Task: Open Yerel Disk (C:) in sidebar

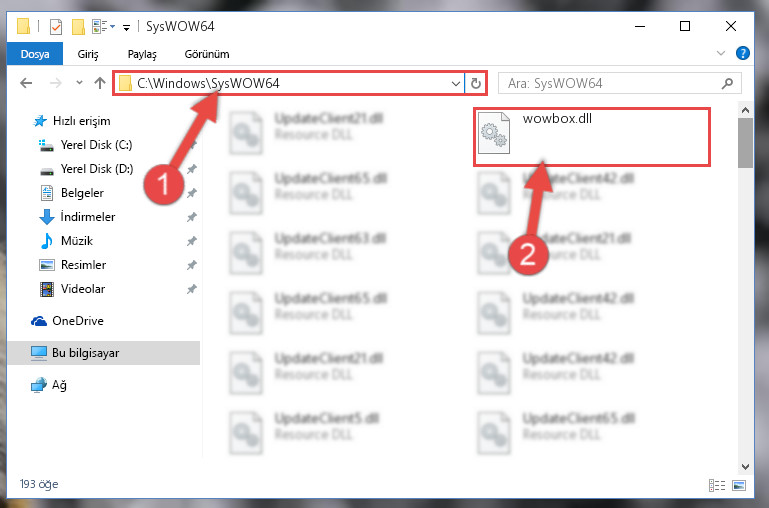Action: click(x=96, y=145)
